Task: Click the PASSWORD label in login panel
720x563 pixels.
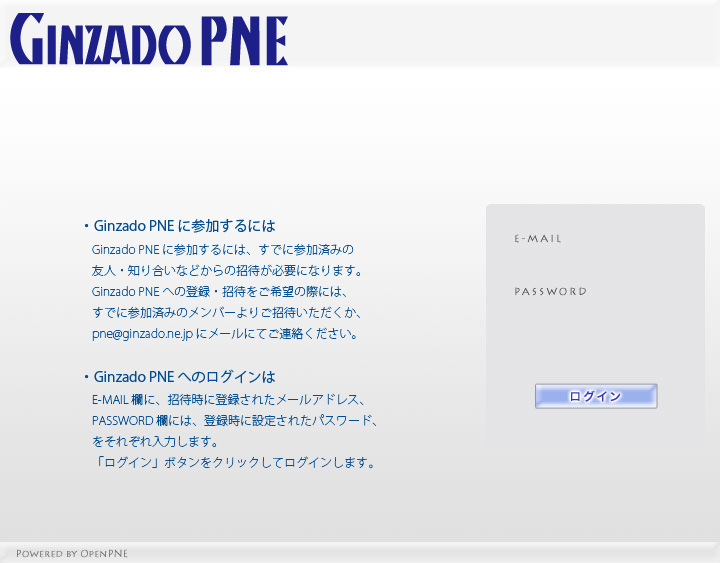Action: click(550, 292)
